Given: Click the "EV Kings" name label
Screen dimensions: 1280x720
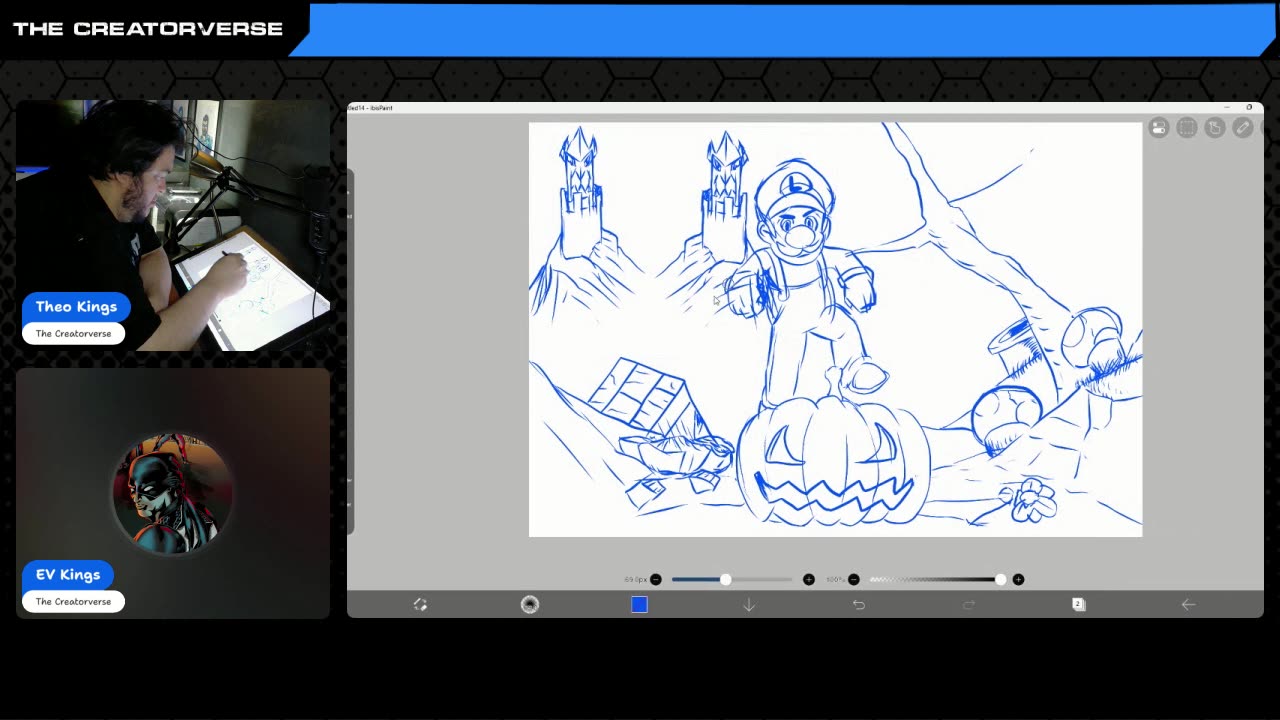Looking at the screenshot, I should point(68,575).
